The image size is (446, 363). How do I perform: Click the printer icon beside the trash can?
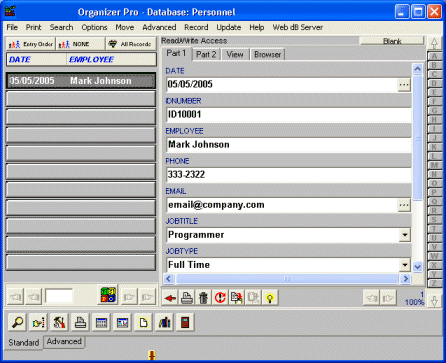pos(187,298)
